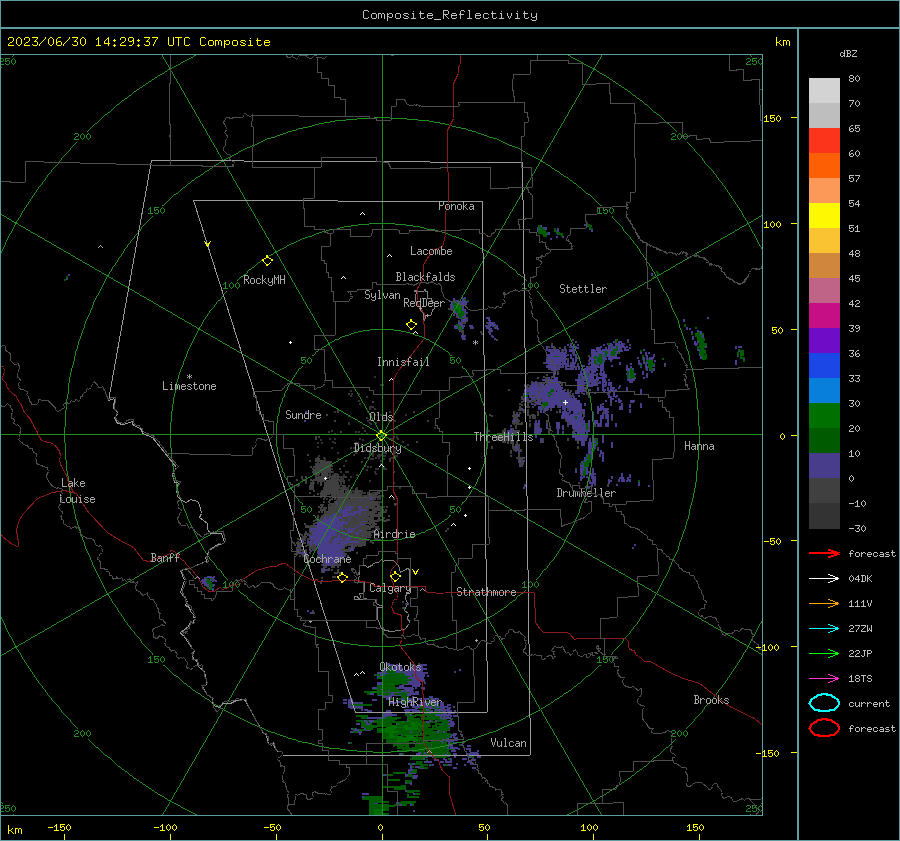Click the Brooks city label
Image resolution: width=900 pixels, height=841 pixels.
pyautogui.click(x=711, y=700)
